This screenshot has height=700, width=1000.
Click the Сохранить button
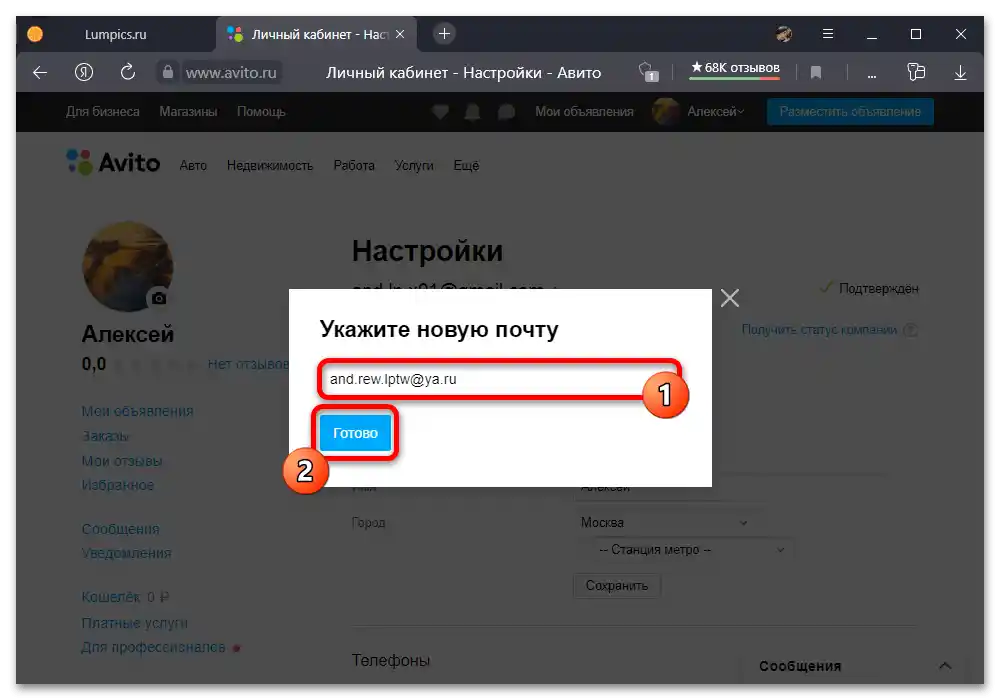point(617,585)
